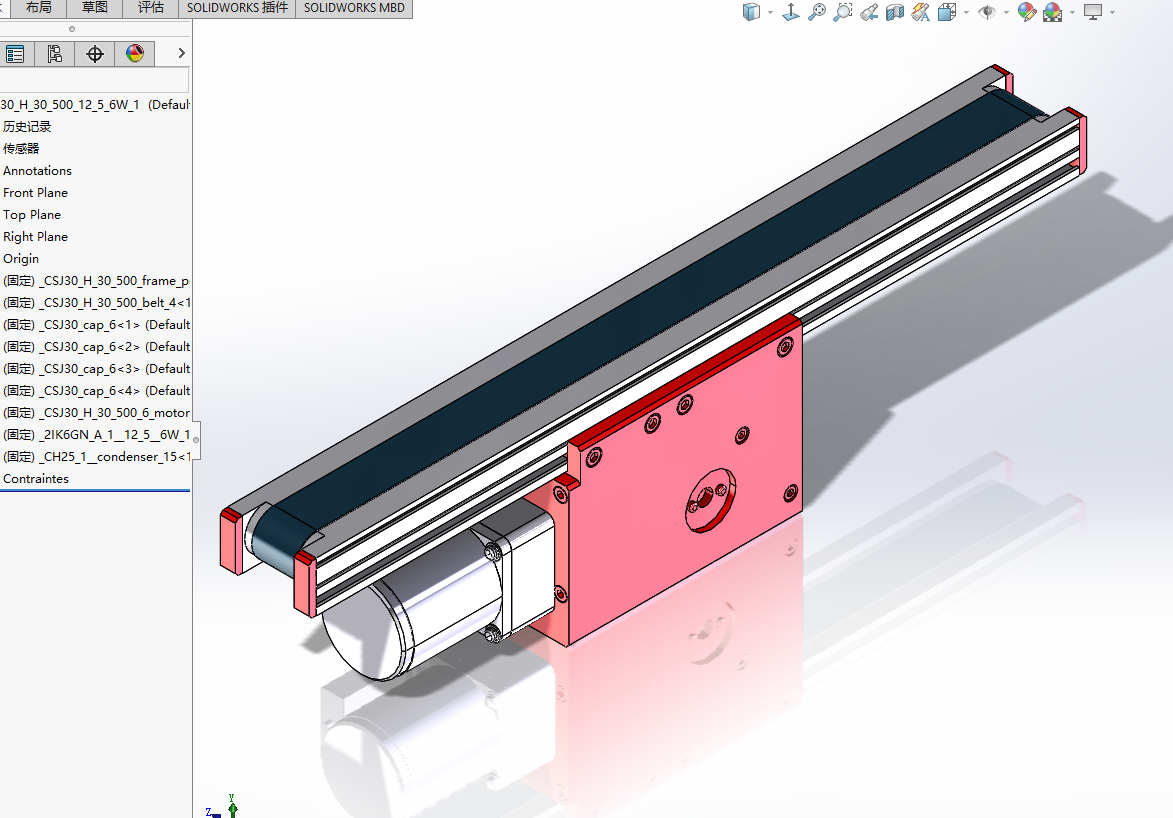Screen dimensions: 1173x818
Task: Select Top Plane in the tree
Action: [32, 215]
